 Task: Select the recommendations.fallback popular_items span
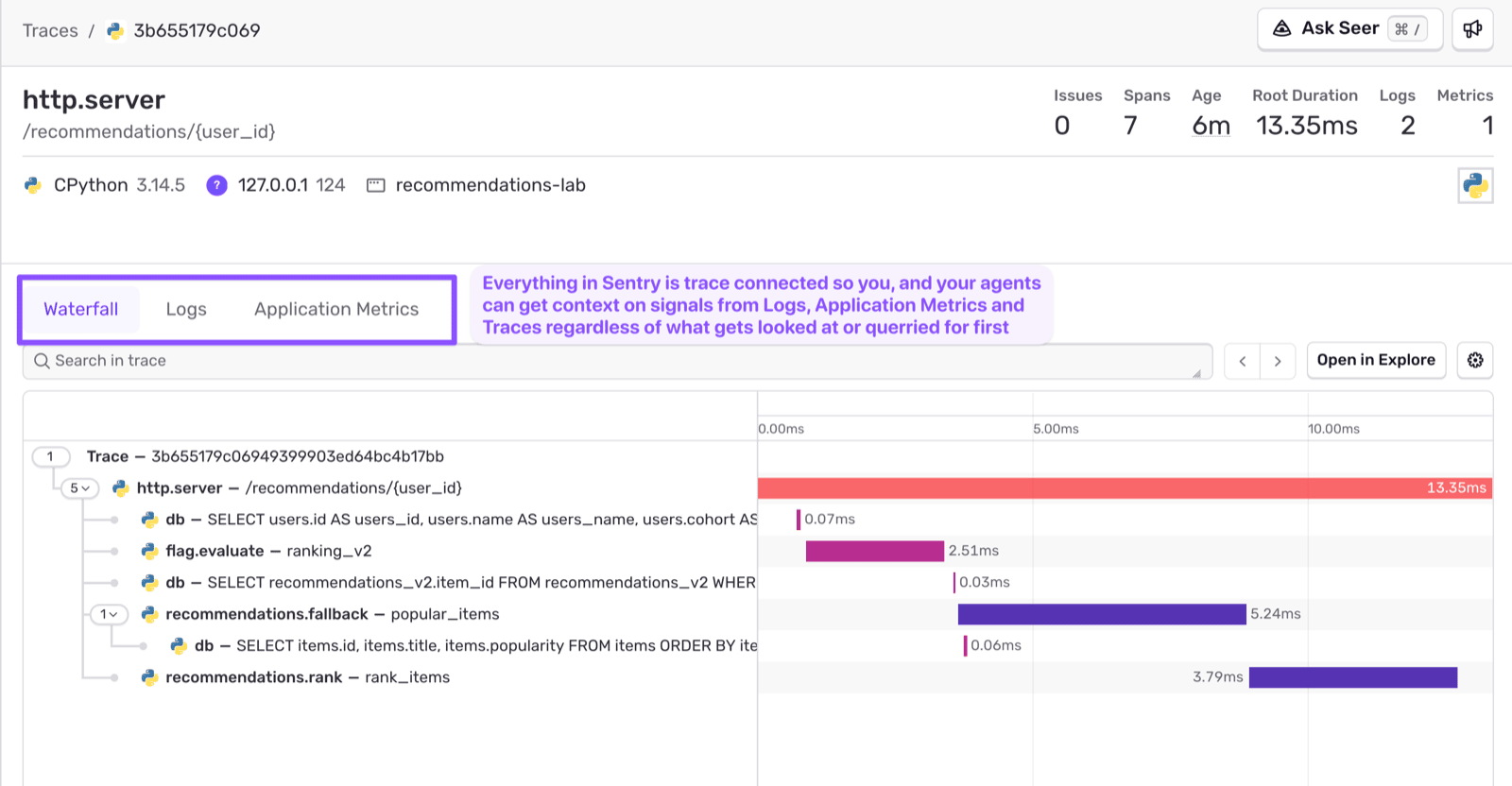click(x=757, y=614)
